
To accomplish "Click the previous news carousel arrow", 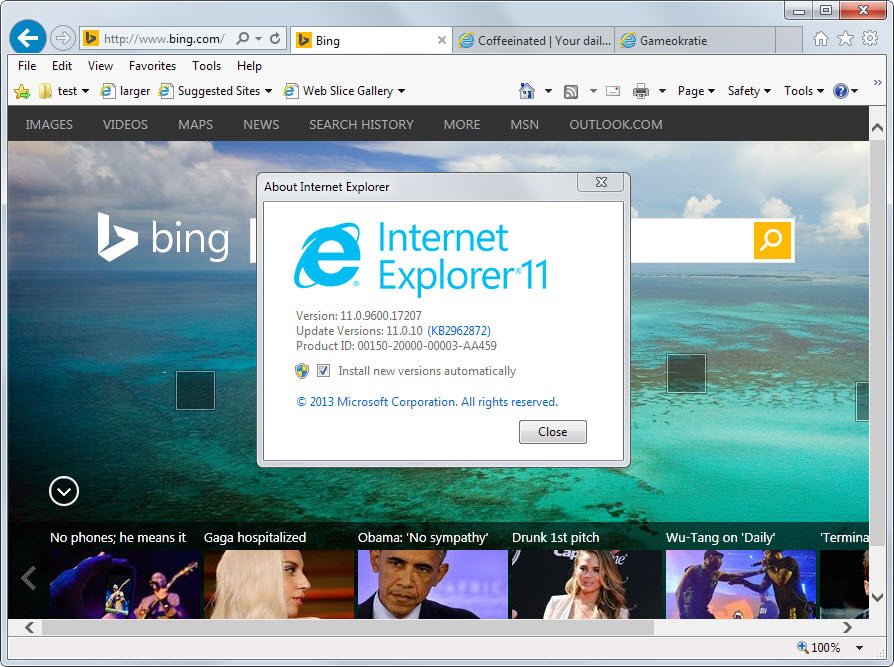I will click(29, 578).
